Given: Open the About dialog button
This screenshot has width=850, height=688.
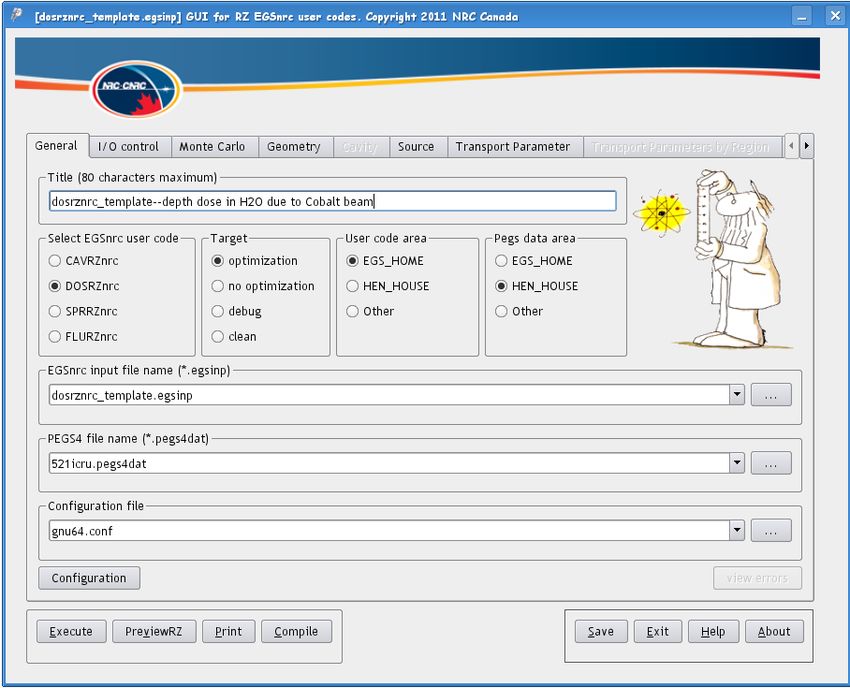Looking at the screenshot, I should (774, 632).
